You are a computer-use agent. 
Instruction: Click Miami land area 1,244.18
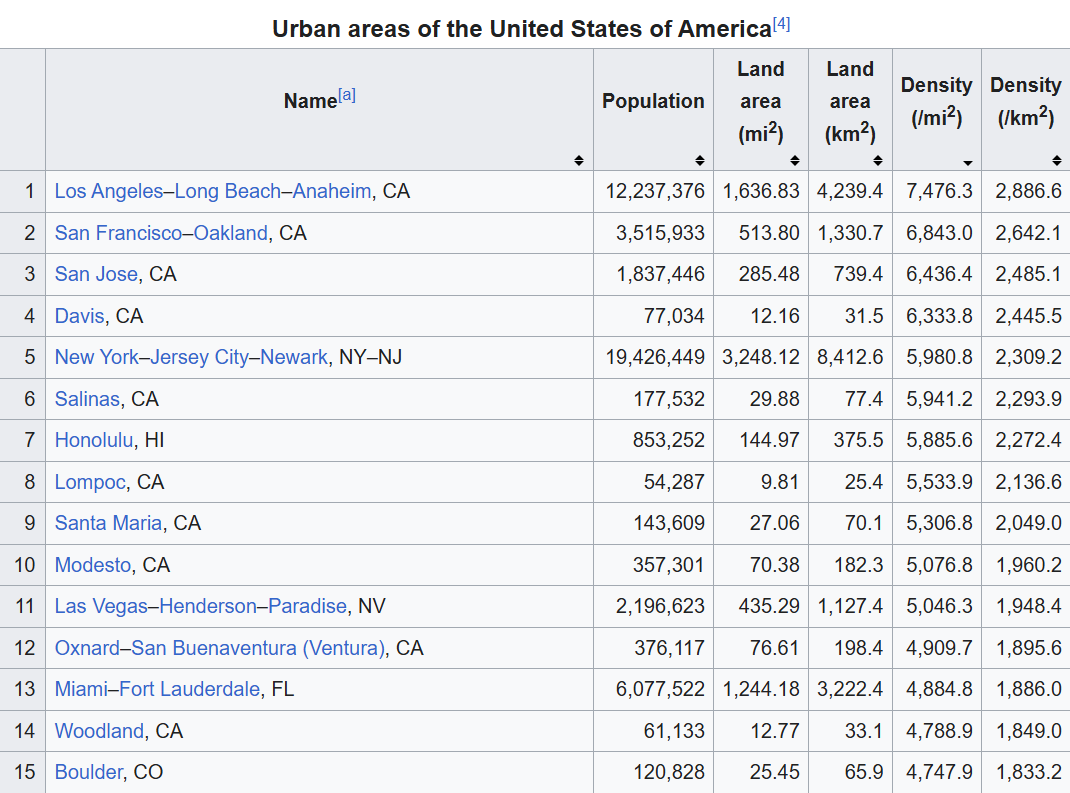click(x=761, y=689)
